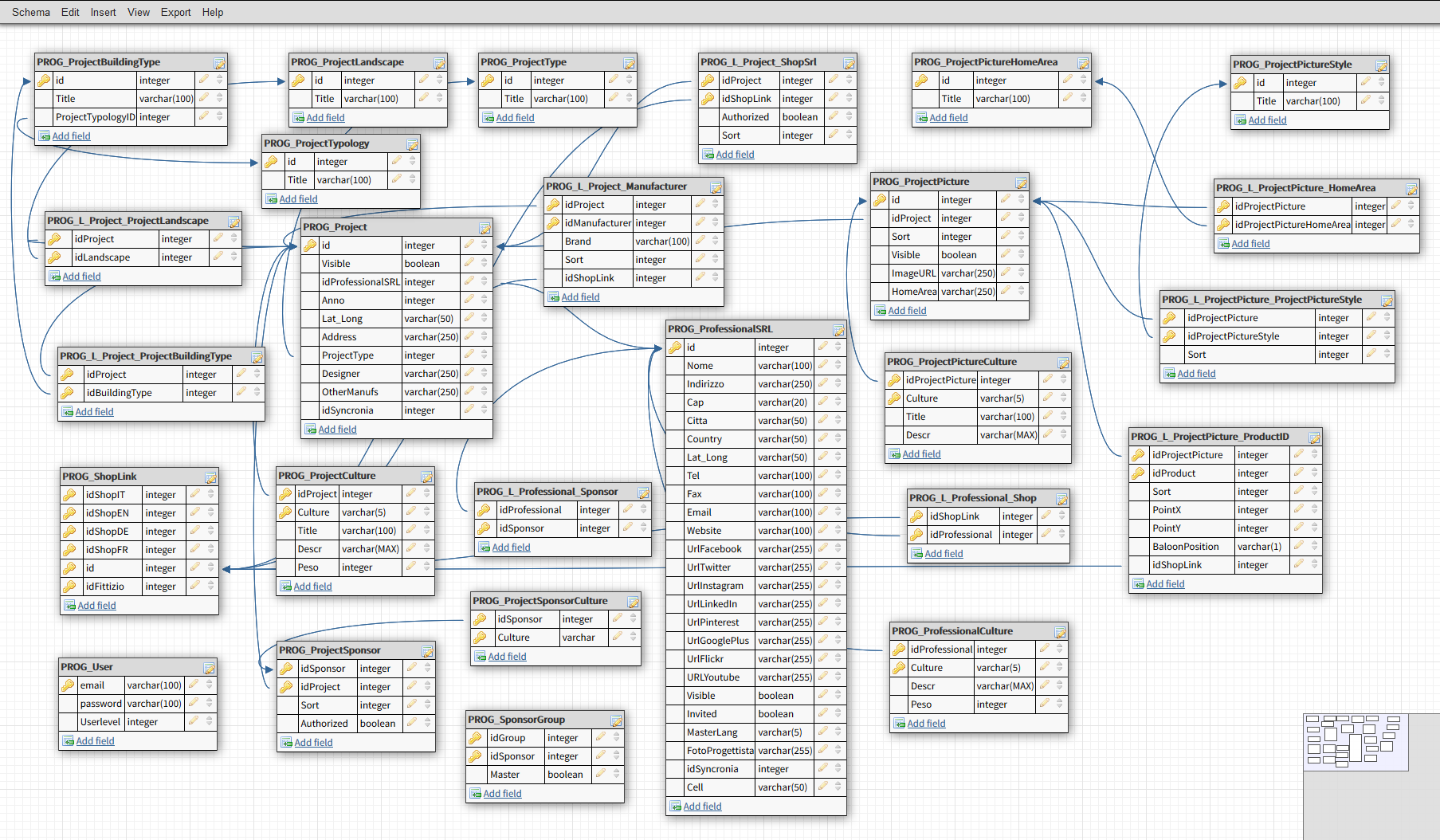Click the pencil icon beside the BaloonPosition field
Screen dimensions: 1440x840
click(1299, 546)
